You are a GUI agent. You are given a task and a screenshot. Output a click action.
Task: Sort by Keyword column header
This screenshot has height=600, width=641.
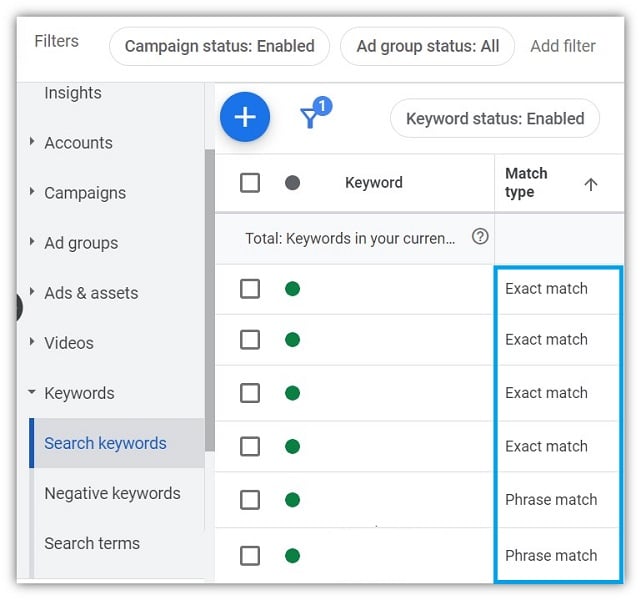[374, 183]
